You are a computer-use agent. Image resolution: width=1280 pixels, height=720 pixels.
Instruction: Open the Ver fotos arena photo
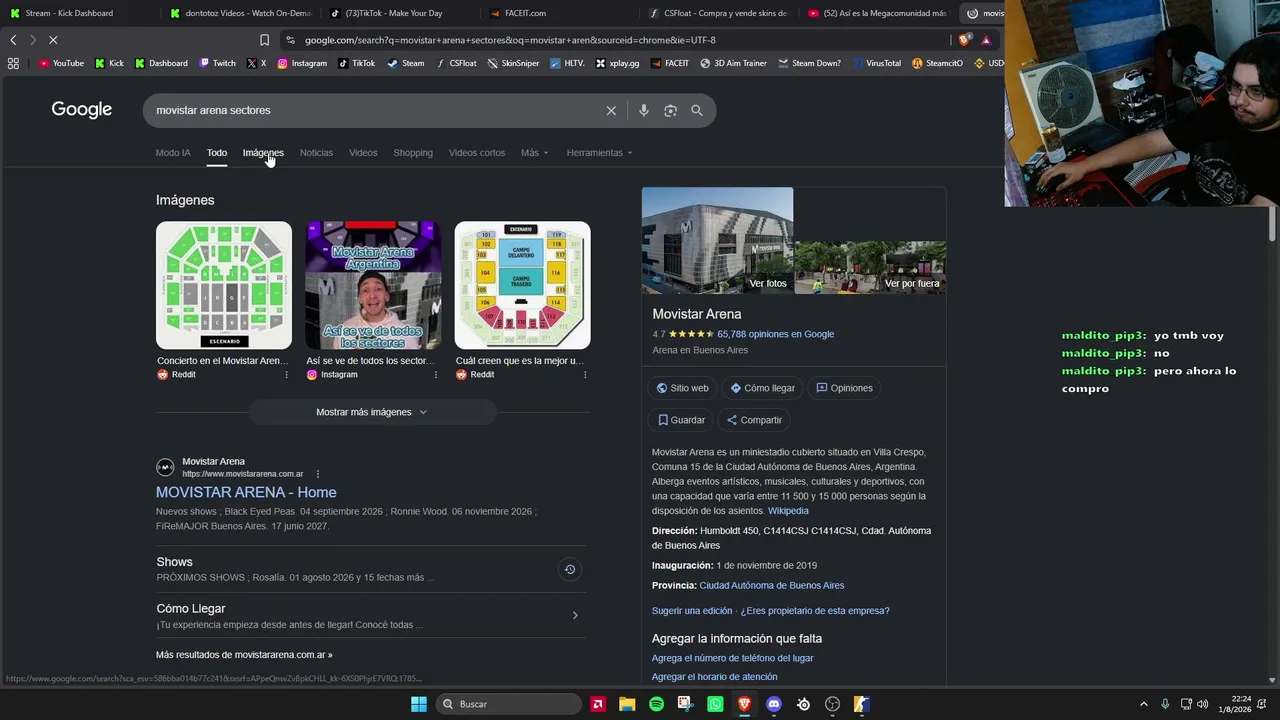pyautogui.click(x=717, y=241)
